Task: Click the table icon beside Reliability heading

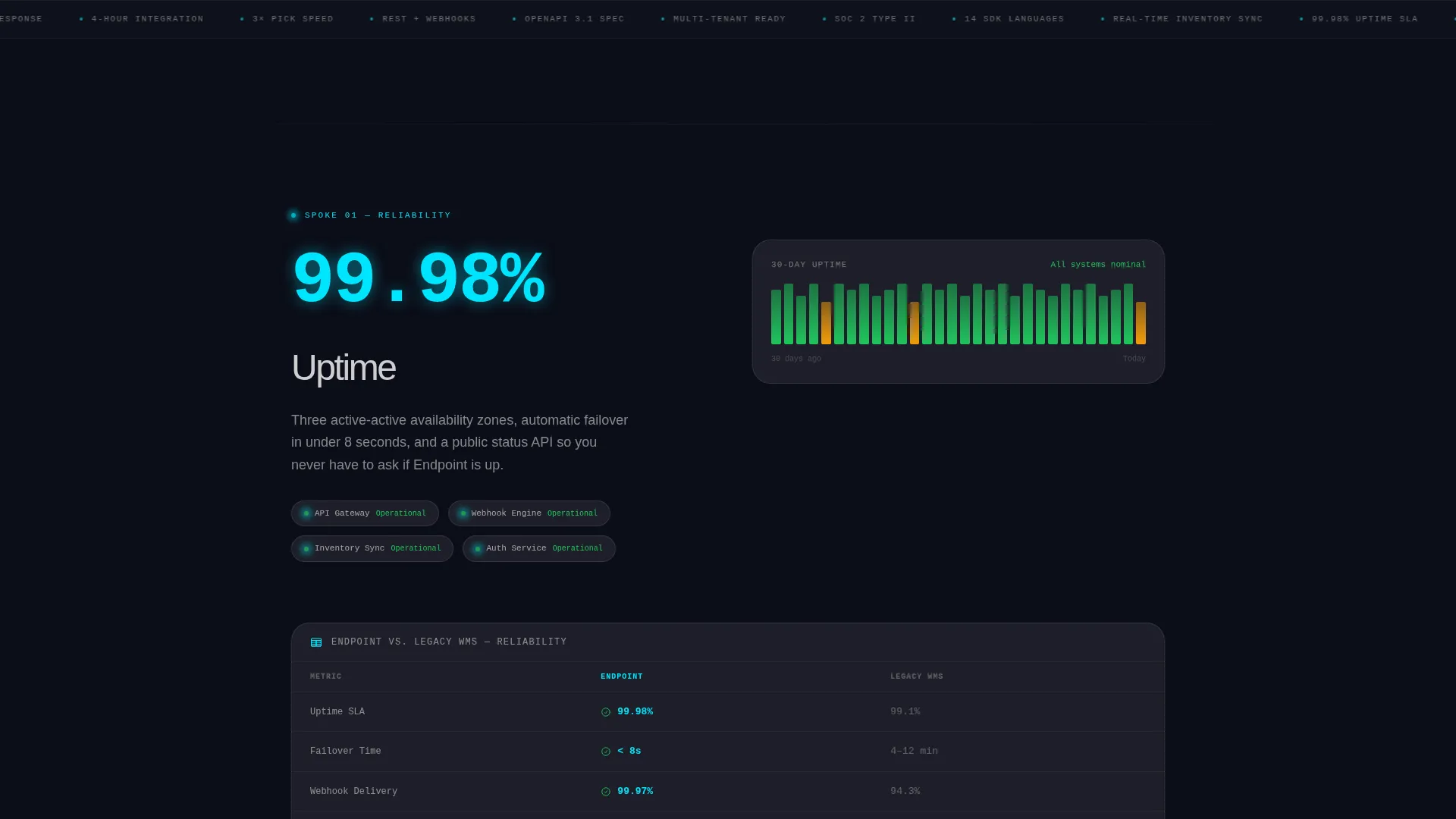Action: 316,642
